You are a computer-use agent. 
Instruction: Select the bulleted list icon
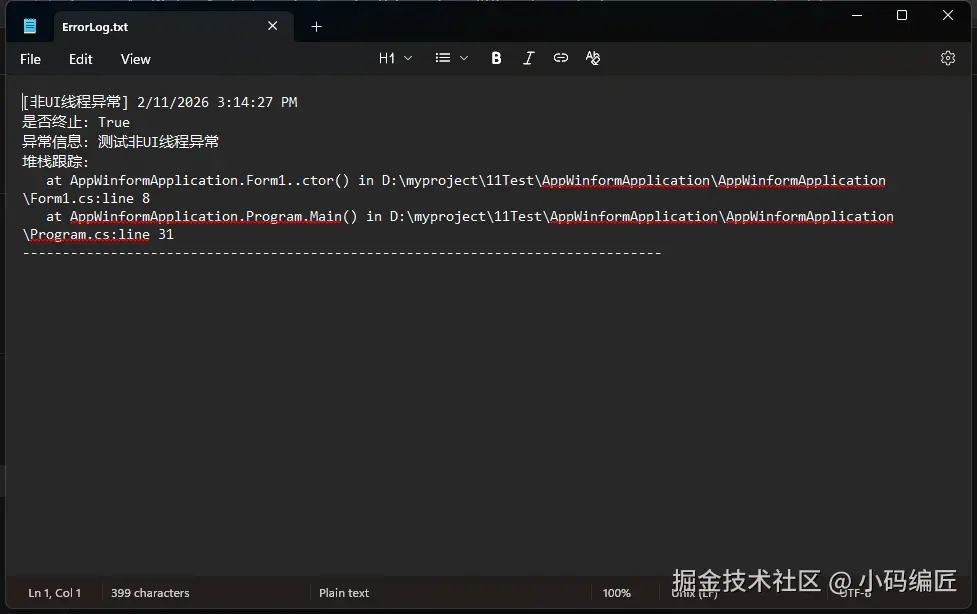[x=444, y=58]
